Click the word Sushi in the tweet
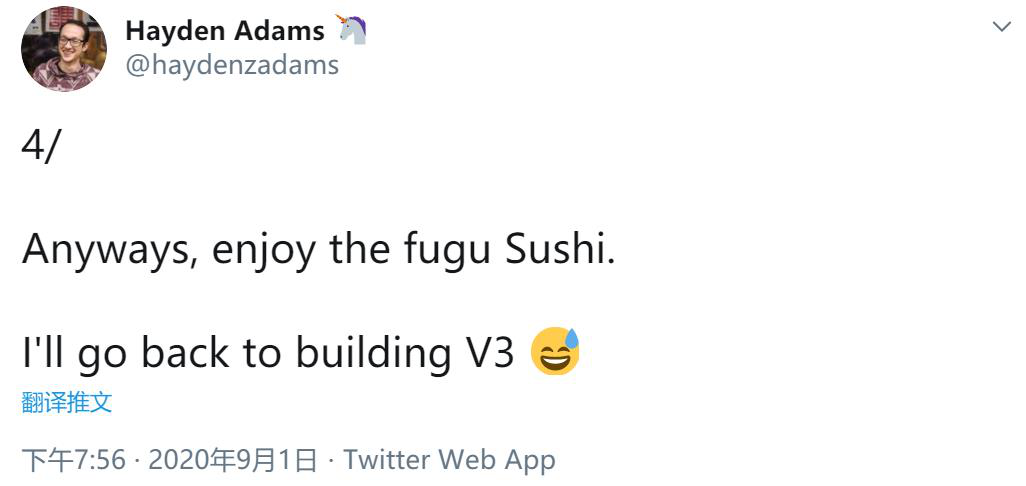 [x=560, y=248]
